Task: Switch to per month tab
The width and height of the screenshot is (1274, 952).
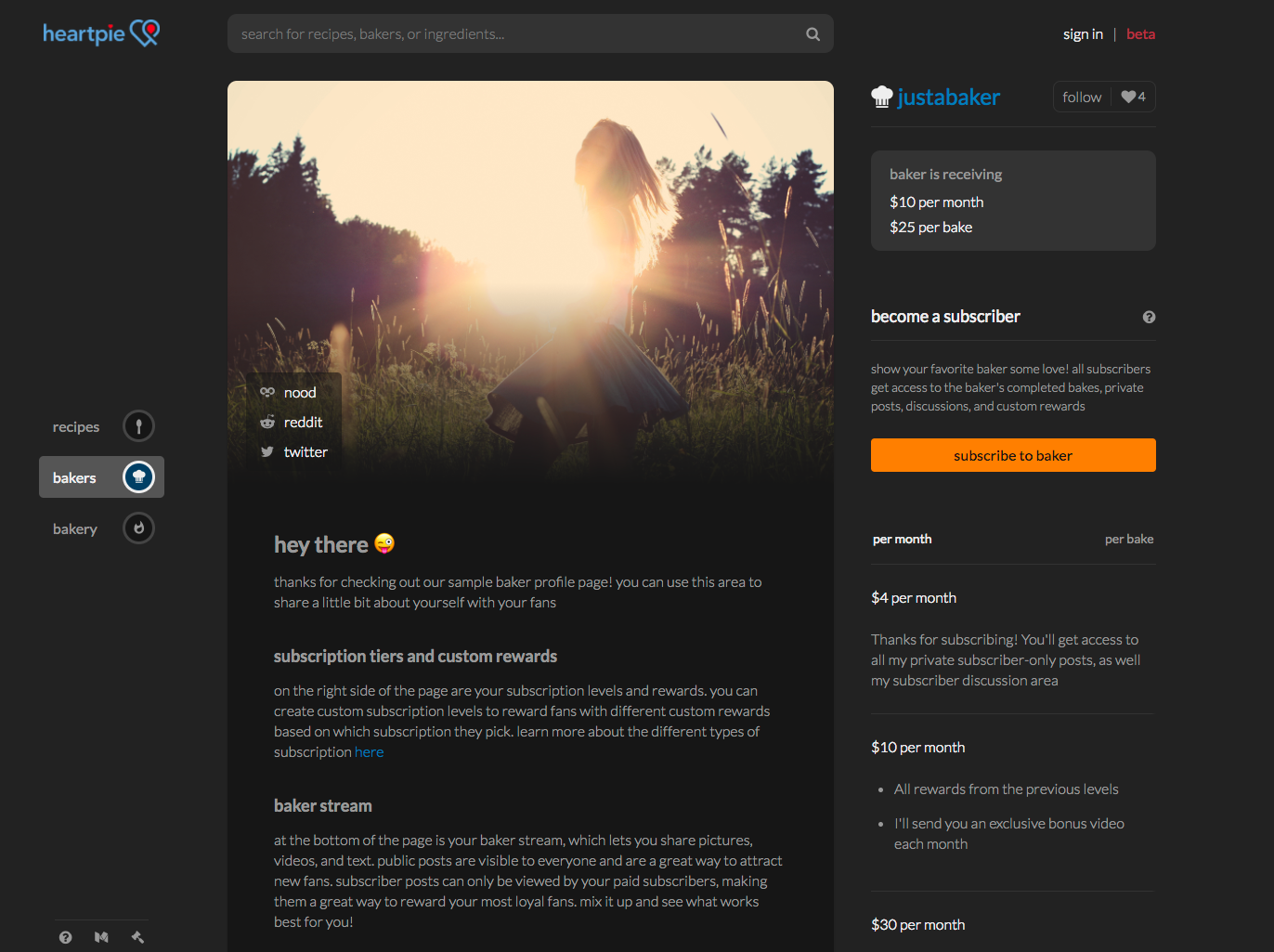Action: [902, 539]
